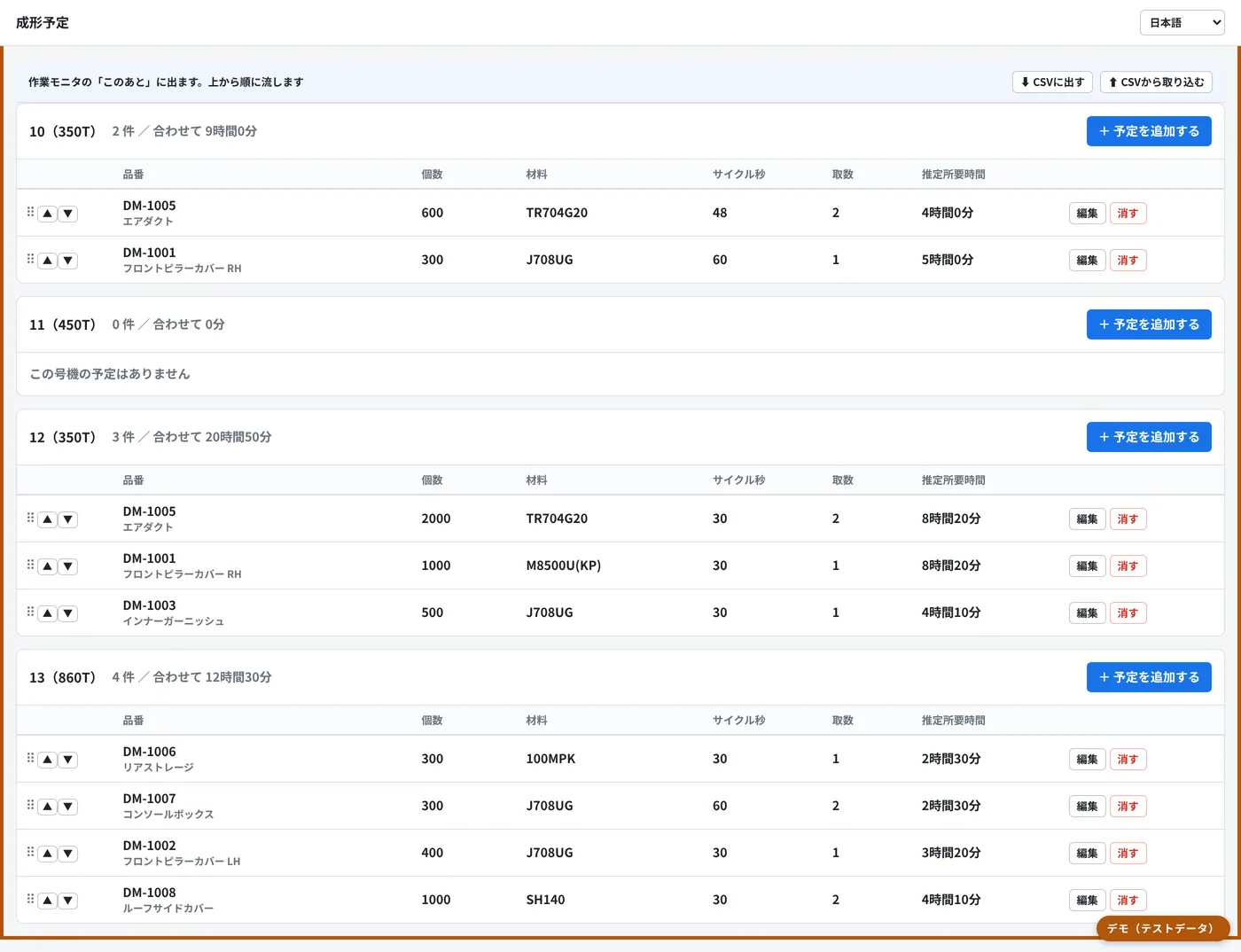Screen dimensions: 1241x952
Task: Move DM-1002 down one position
Action: coord(68,854)
